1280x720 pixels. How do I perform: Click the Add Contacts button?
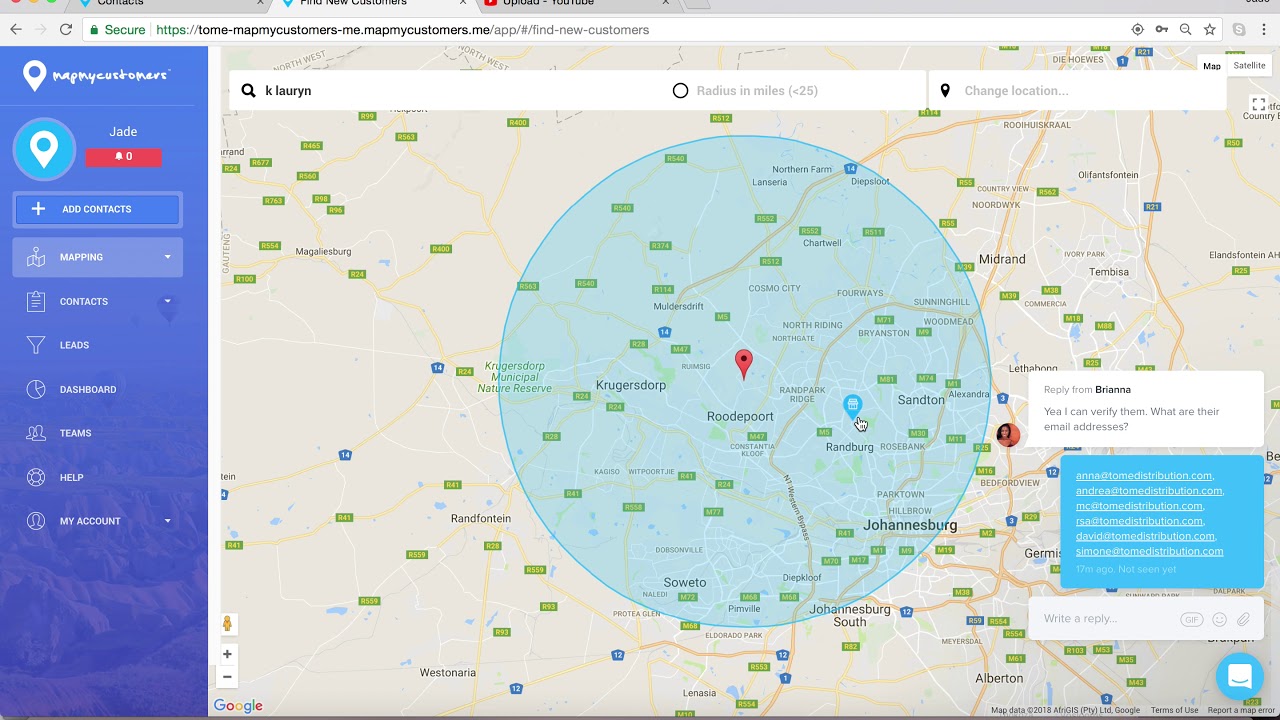coord(97,209)
